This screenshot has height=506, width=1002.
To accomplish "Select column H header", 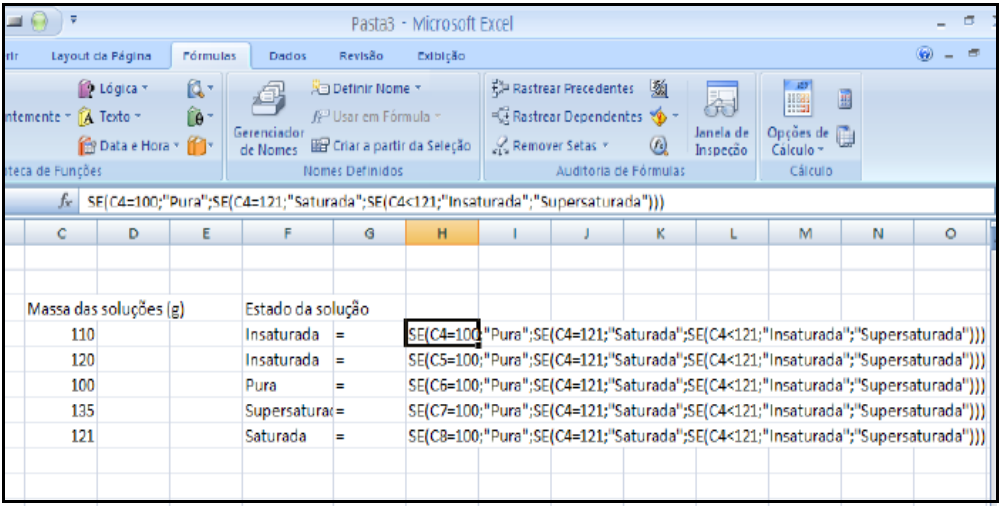I will (x=442, y=233).
